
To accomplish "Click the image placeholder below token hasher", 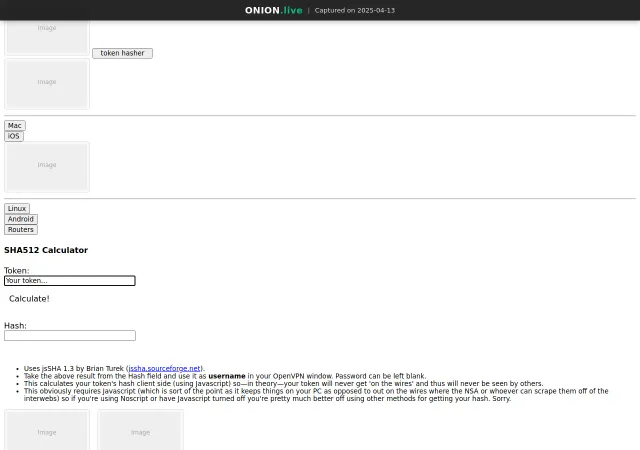I will pos(47,84).
